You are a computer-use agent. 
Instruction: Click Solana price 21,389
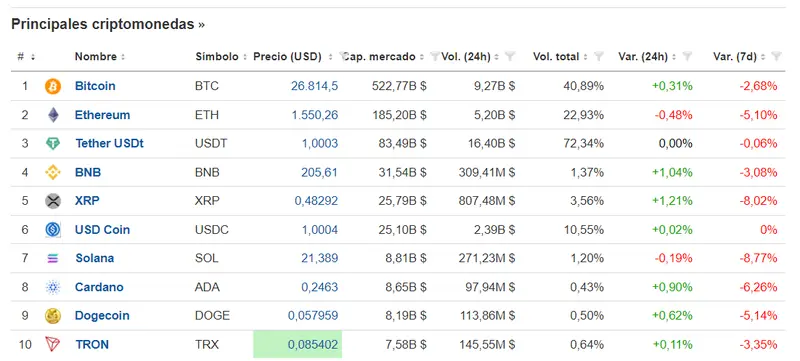[319, 259]
